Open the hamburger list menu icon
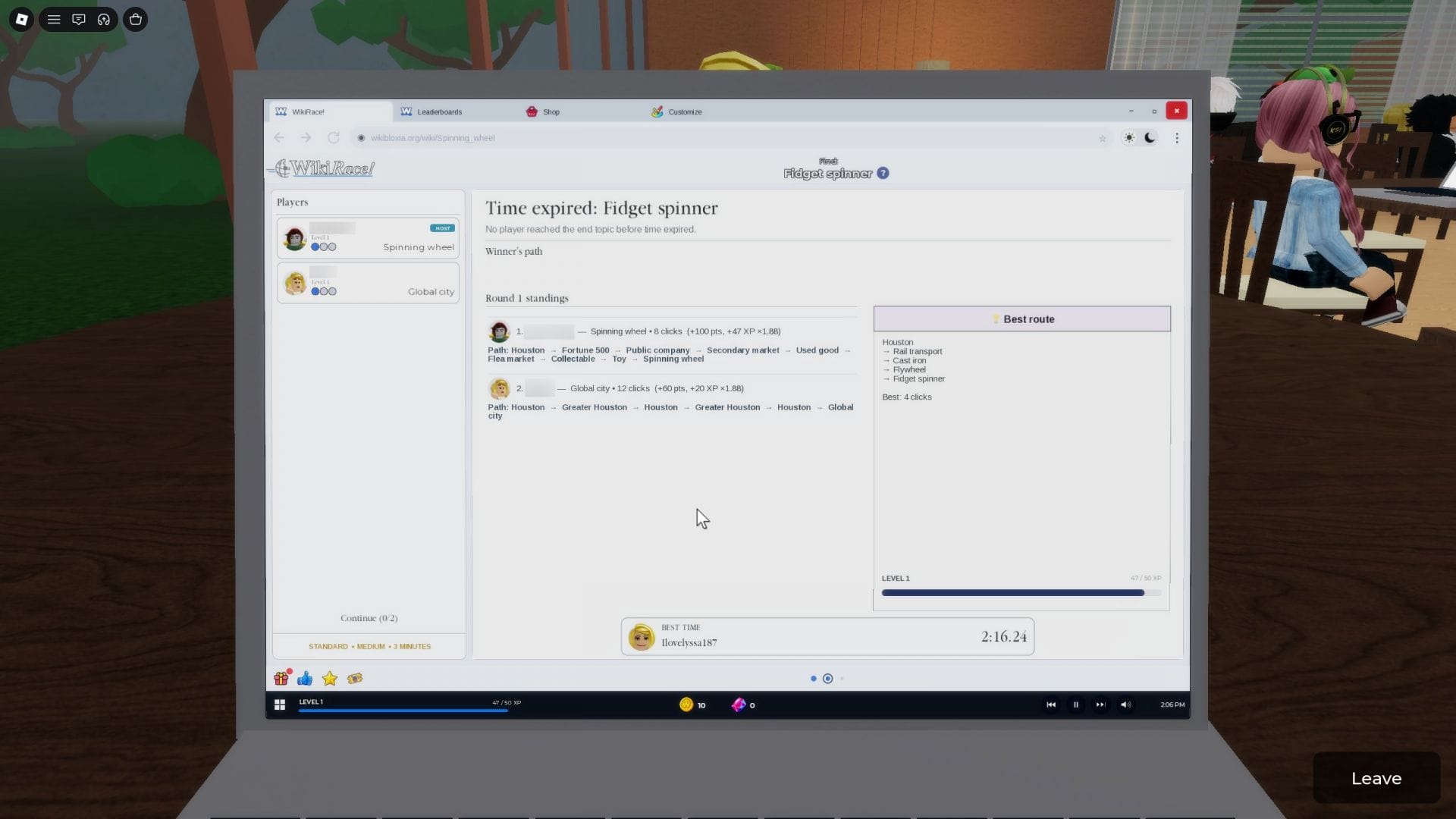 (x=54, y=20)
